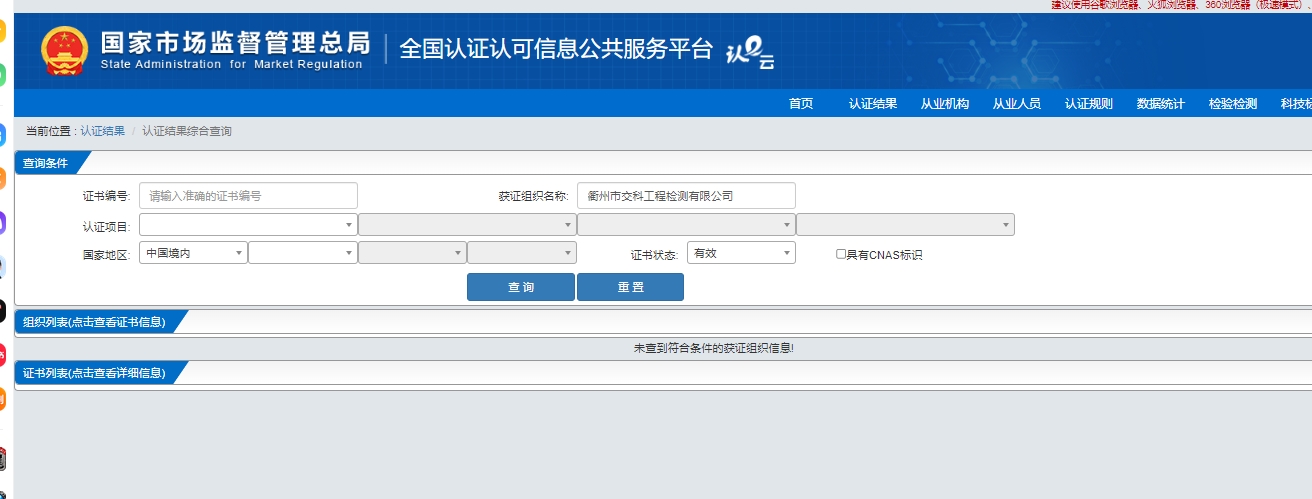Open 认证结果 navigation menu item
The image size is (1312, 499).
pos(873,104)
